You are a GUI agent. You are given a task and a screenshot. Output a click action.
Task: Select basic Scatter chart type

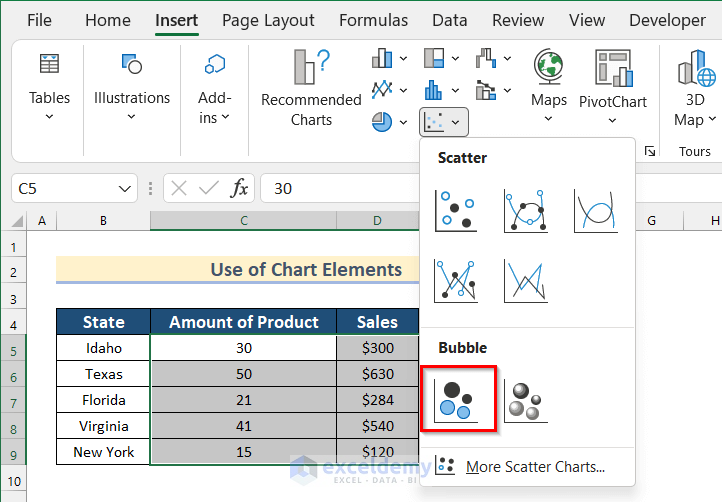pyautogui.click(x=456, y=210)
